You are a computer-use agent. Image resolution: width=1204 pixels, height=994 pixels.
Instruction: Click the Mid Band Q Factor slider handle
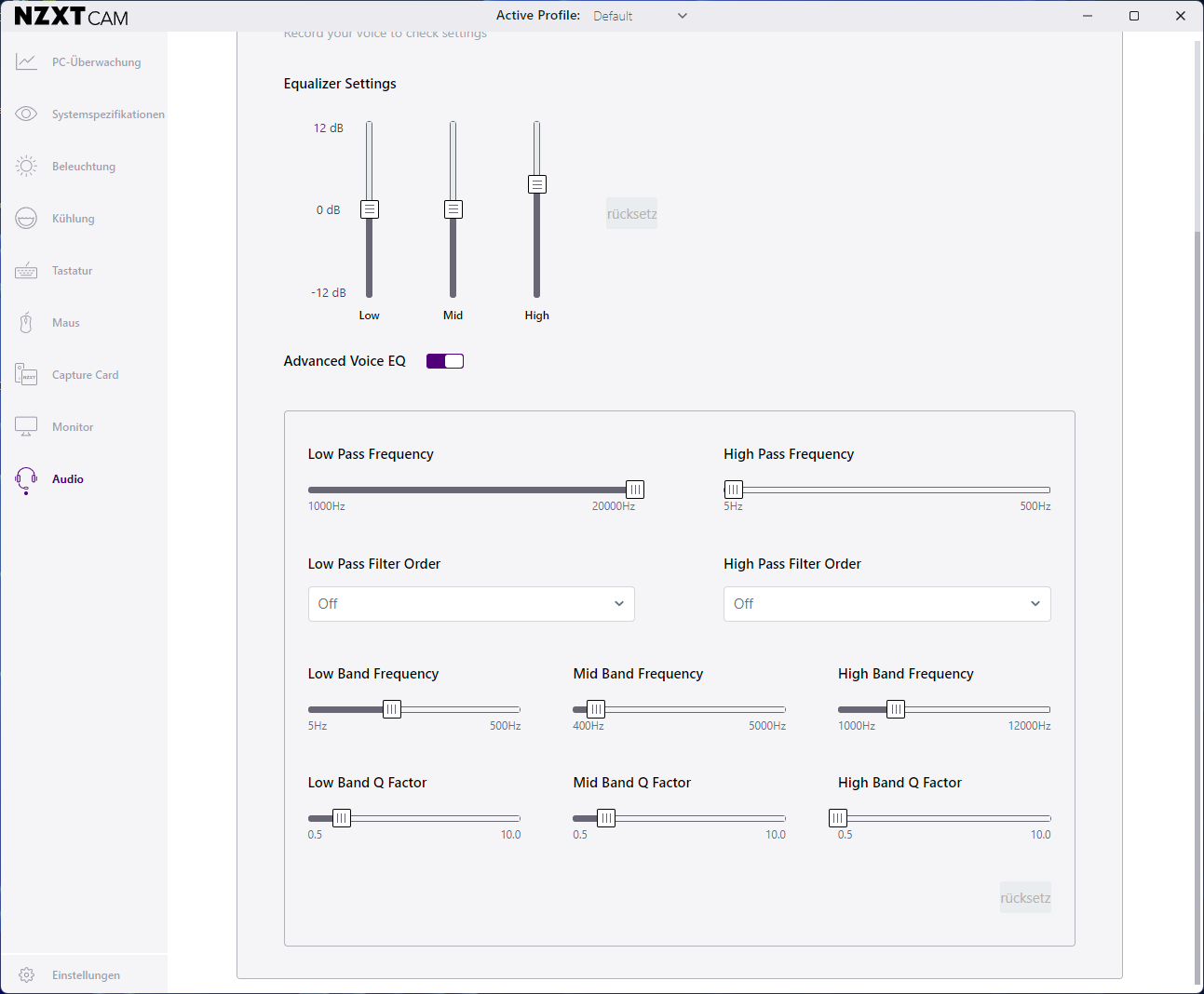[x=606, y=818]
